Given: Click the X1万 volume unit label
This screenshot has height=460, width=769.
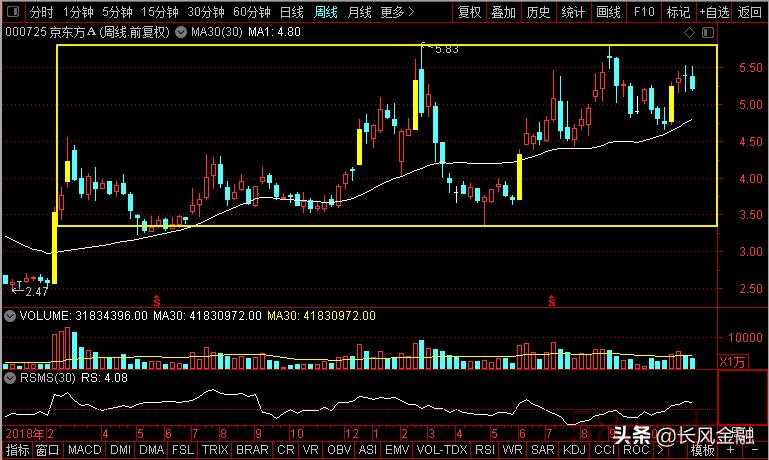Looking at the screenshot, I should pyautogui.click(x=735, y=360).
